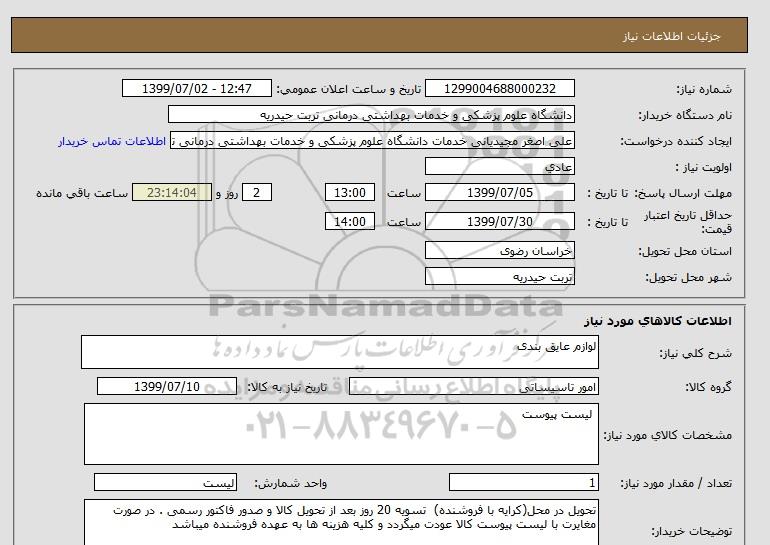Select the label شماره نیاز
This screenshot has width=770, height=545.
704,89
